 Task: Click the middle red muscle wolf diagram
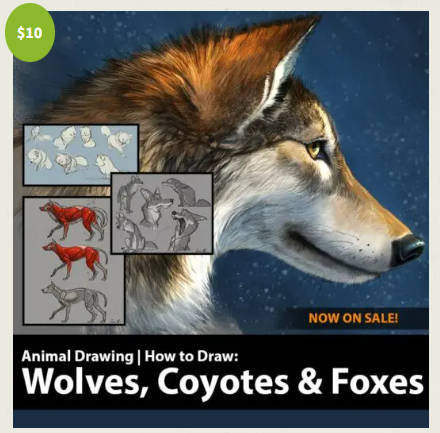(75, 260)
